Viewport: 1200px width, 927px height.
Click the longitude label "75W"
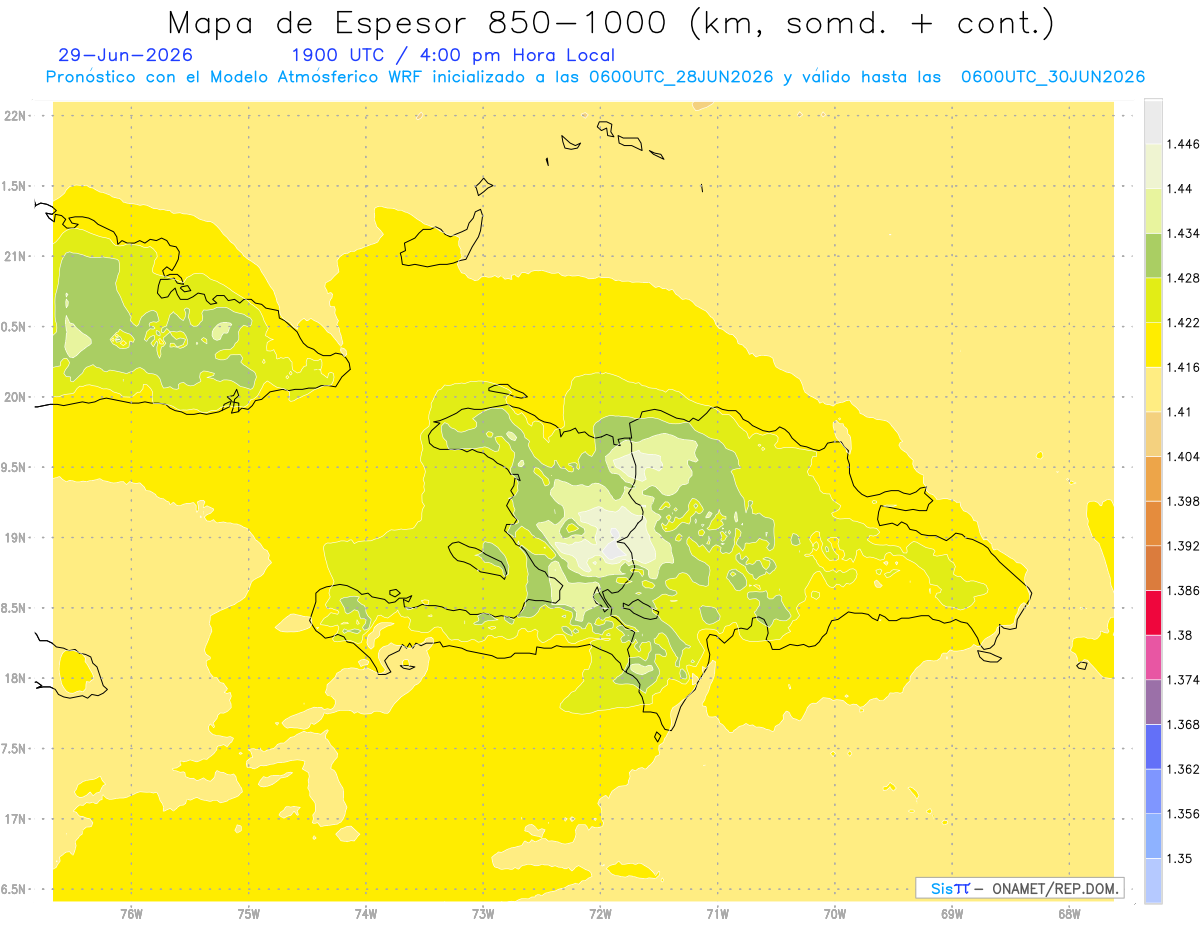point(248,913)
